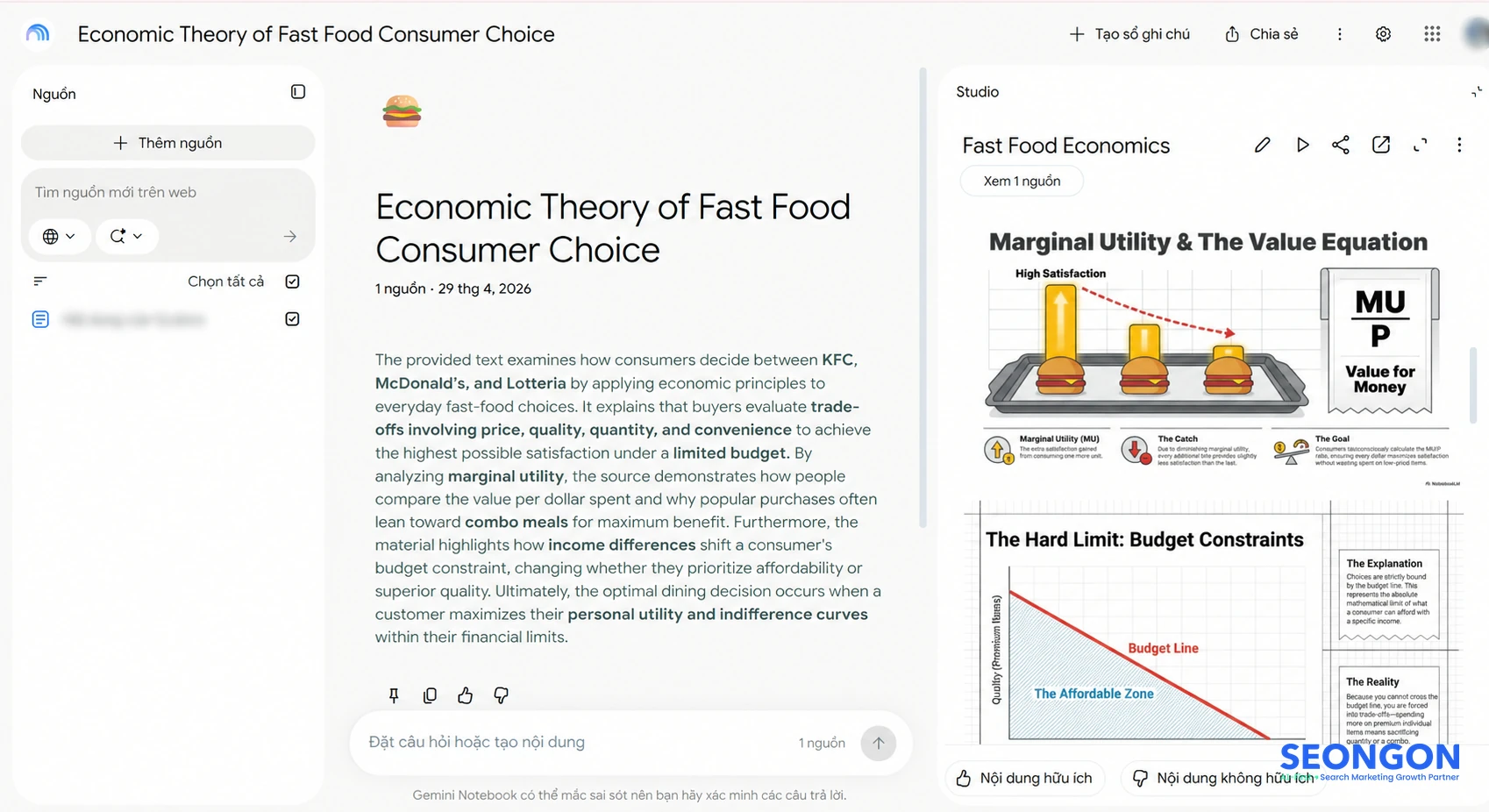Screen dimensions: 1489x812
Task: Open the web globe source dropdown
Action: coord(60,236)
